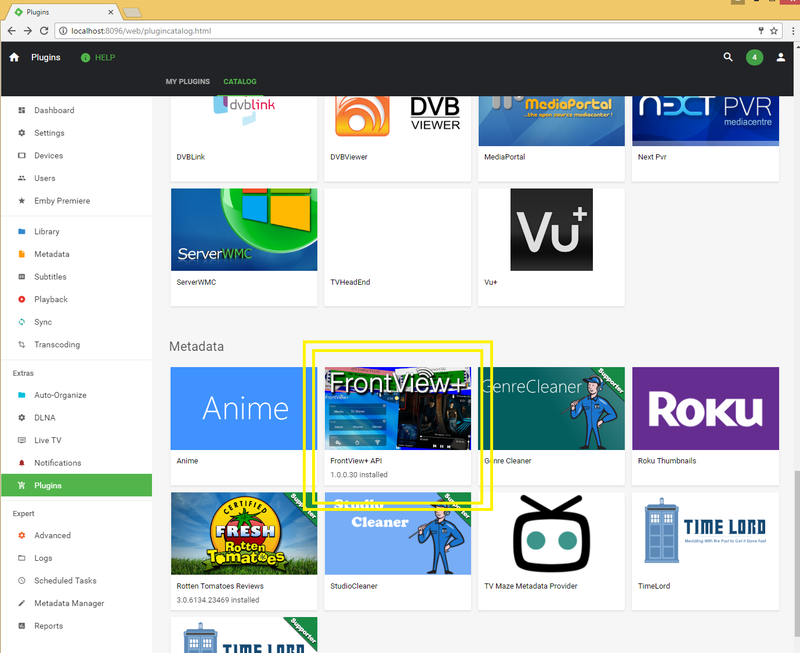Image resolution: width=800 pixels, height=653 pixels.
Task: Click the orange Advanced gear icon
Action: tap(21, 535)
